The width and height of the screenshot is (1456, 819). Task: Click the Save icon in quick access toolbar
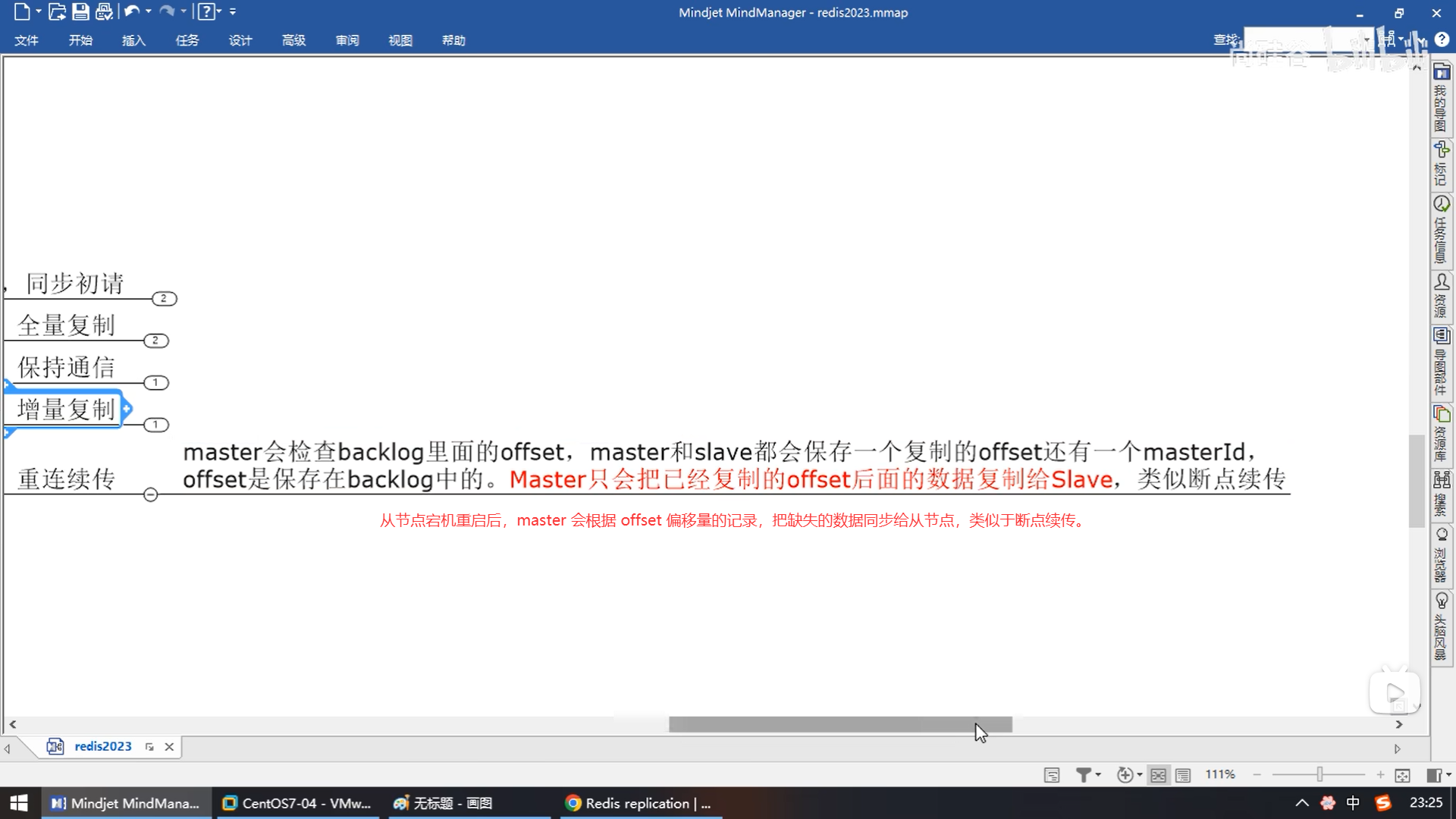80,11
